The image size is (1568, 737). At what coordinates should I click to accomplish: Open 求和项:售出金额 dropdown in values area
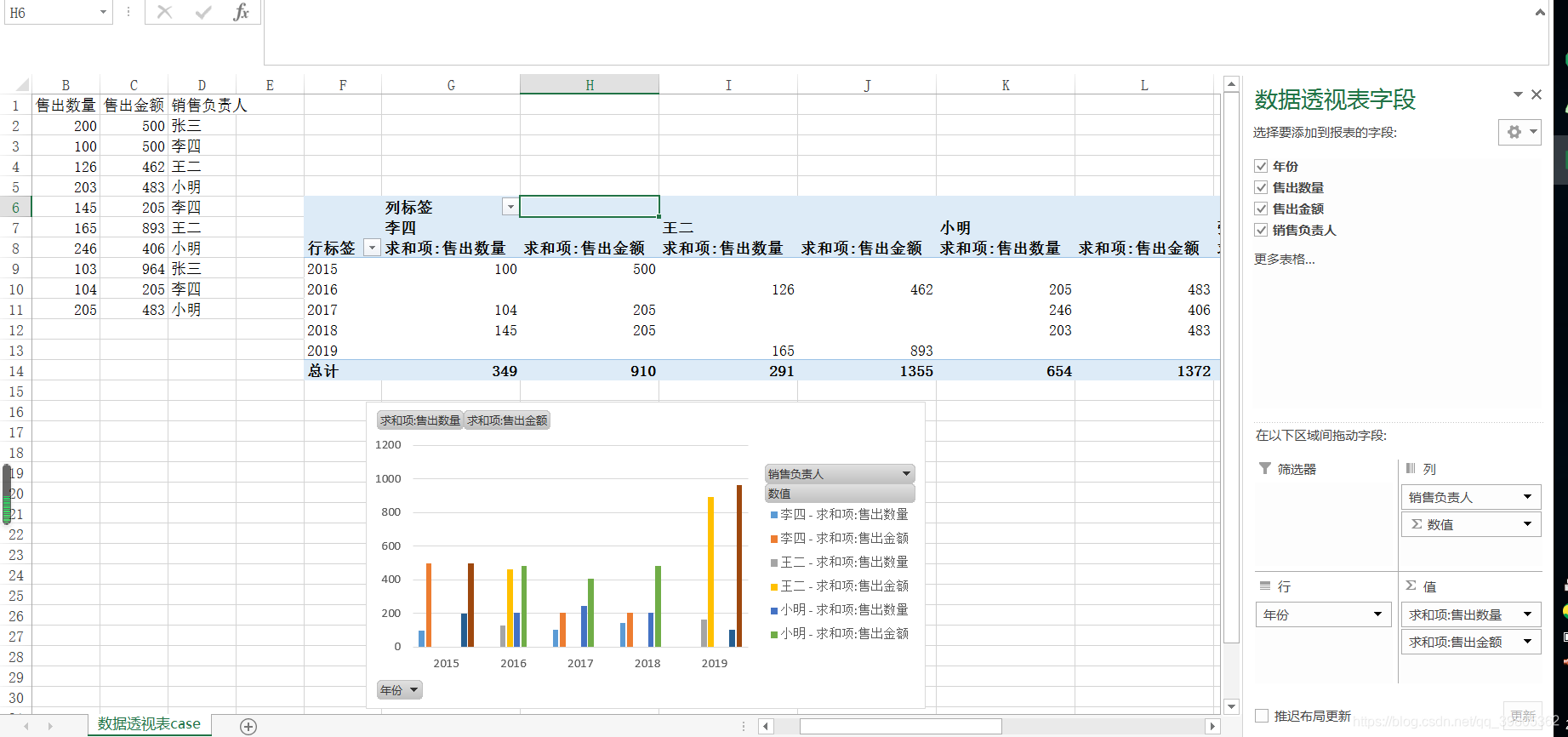click(x=1527, y=642)
